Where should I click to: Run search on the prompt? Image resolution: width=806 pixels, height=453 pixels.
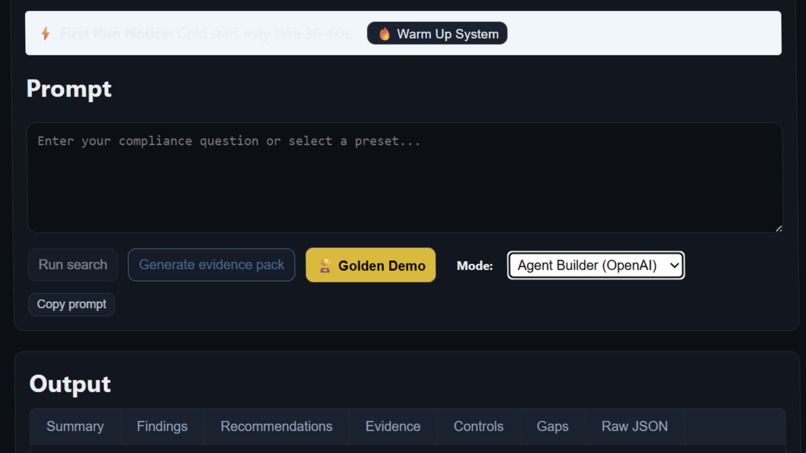(72, 265)
